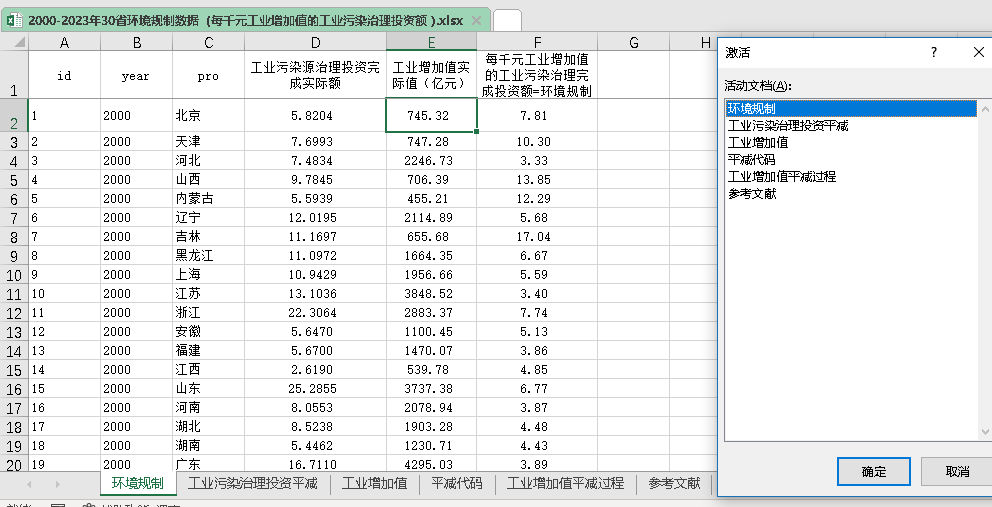Click the 'pro' header cell
Image resolution: width=992 pixels, height=507 pixels.
point(209,75)
